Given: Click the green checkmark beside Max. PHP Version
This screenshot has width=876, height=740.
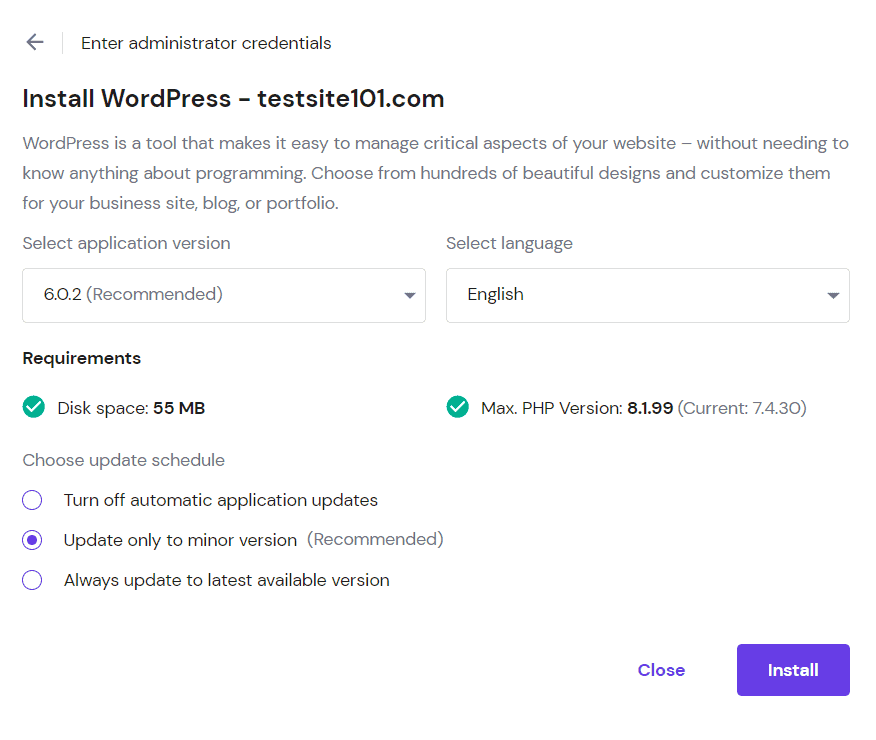Looking at the screenshot, I should point(457,407).
